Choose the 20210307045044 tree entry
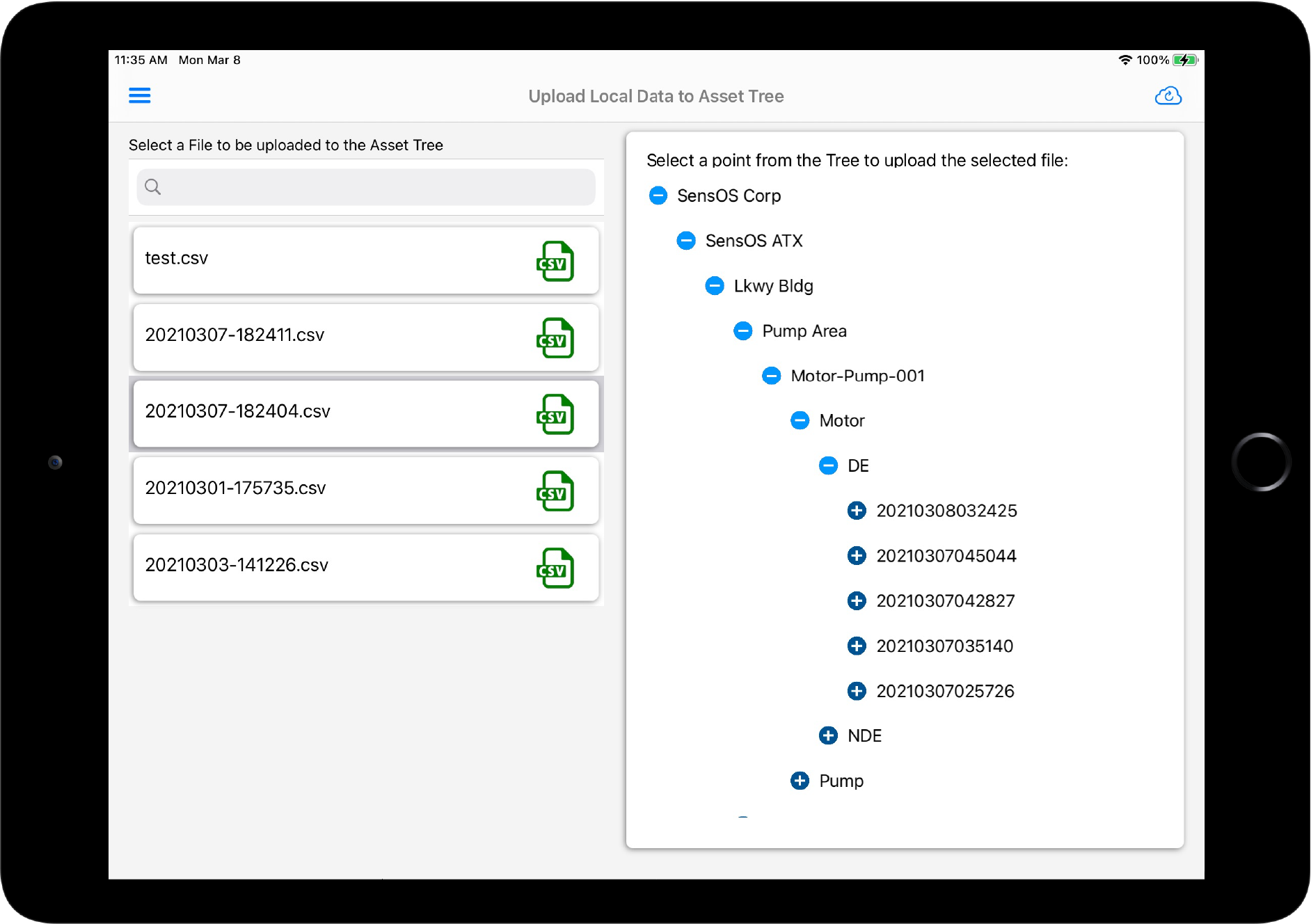This screenshot has height=924, width=1311. [946, 555]
